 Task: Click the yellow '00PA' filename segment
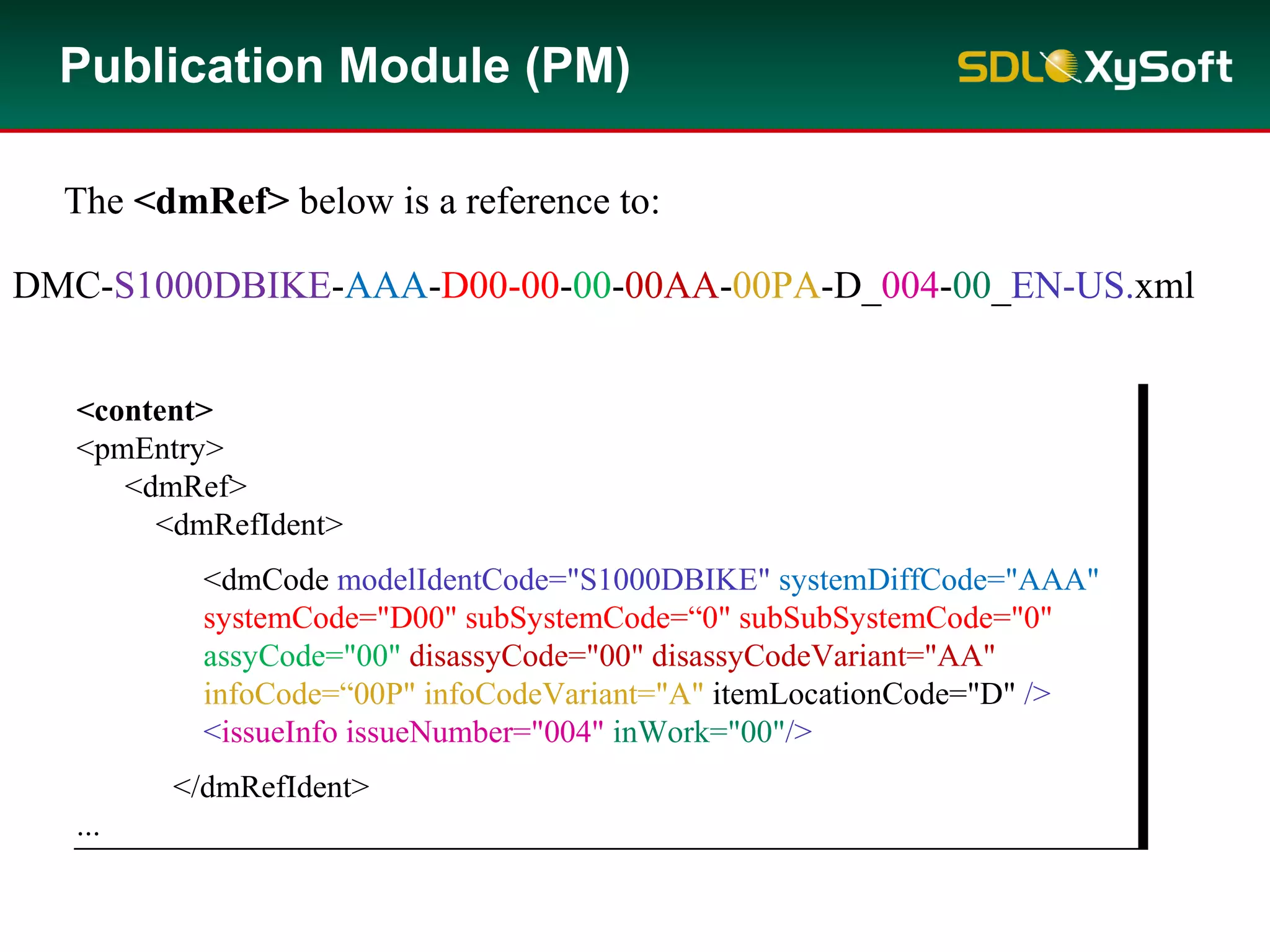776,286
